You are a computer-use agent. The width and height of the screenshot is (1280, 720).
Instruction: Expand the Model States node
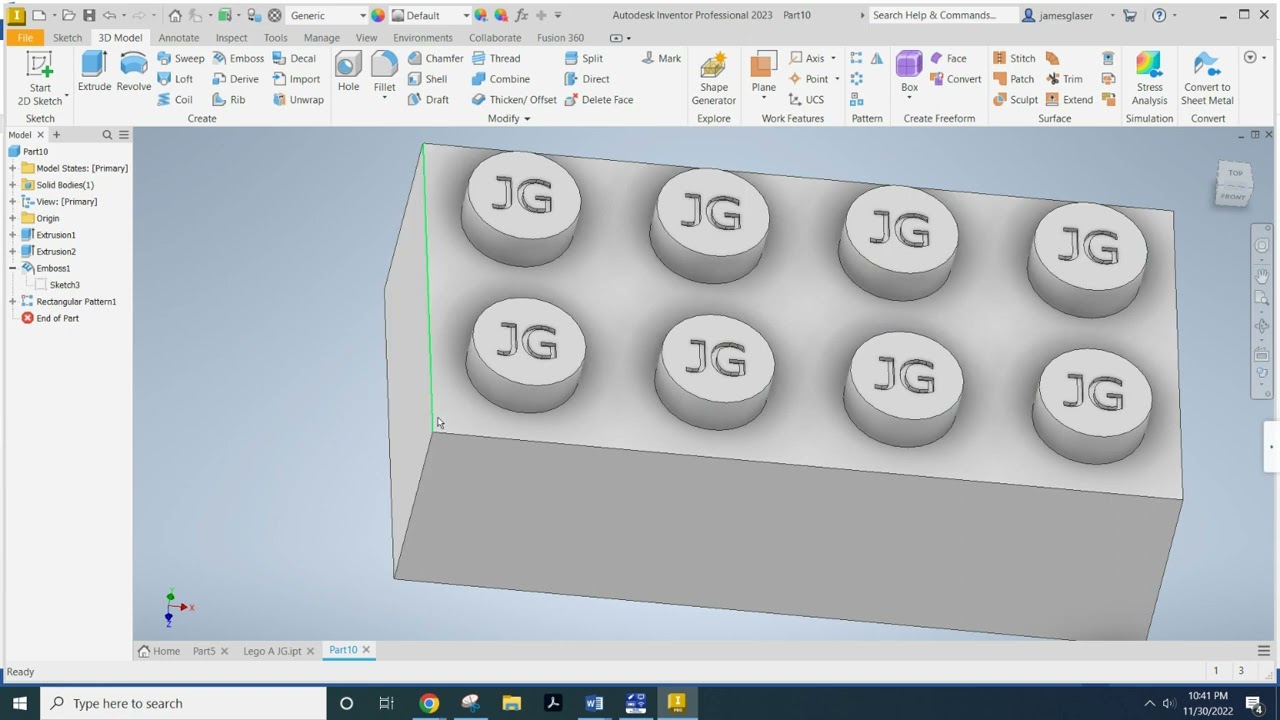pos(13,168)
